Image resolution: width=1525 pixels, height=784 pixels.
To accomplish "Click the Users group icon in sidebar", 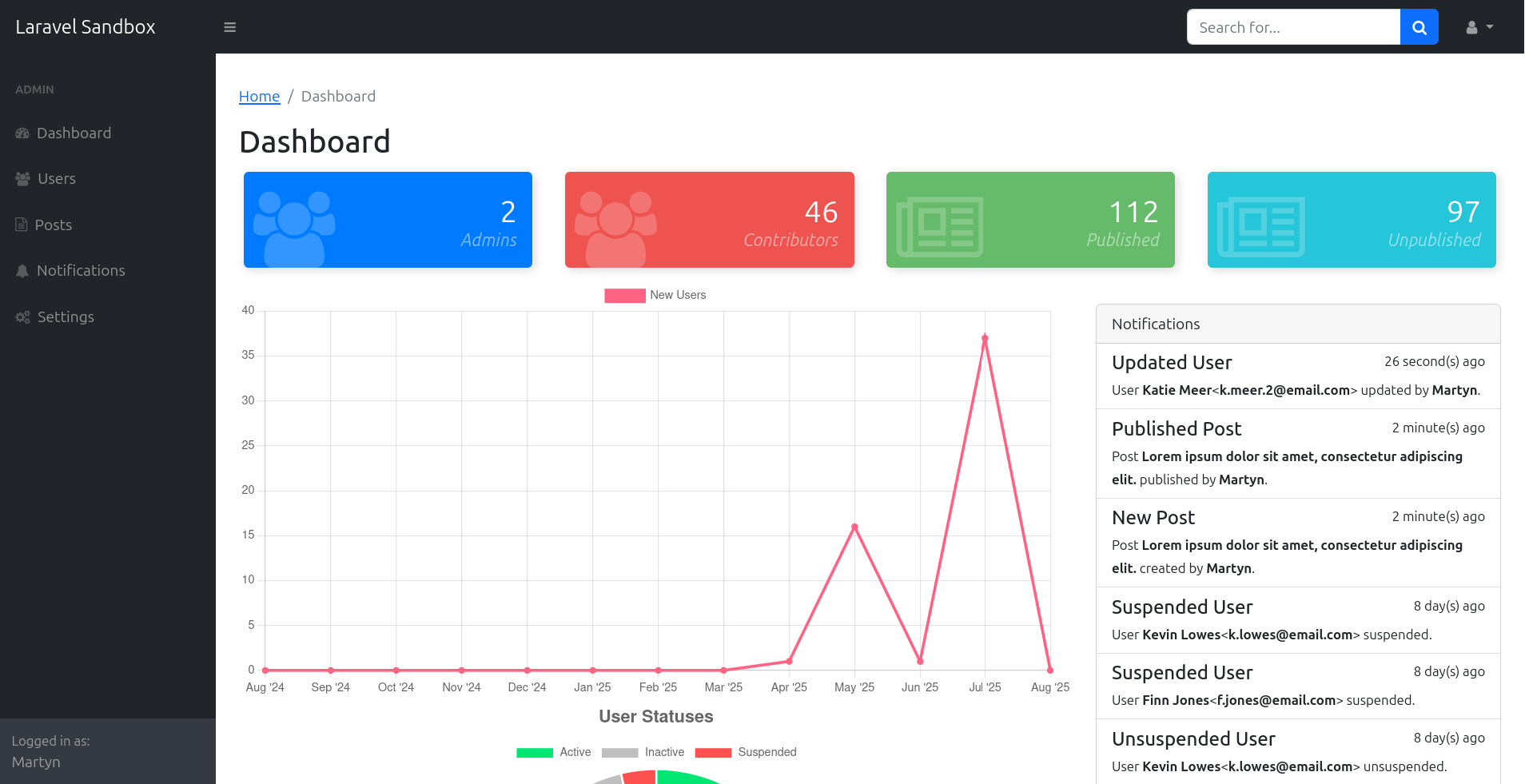I will coord(22,179).
